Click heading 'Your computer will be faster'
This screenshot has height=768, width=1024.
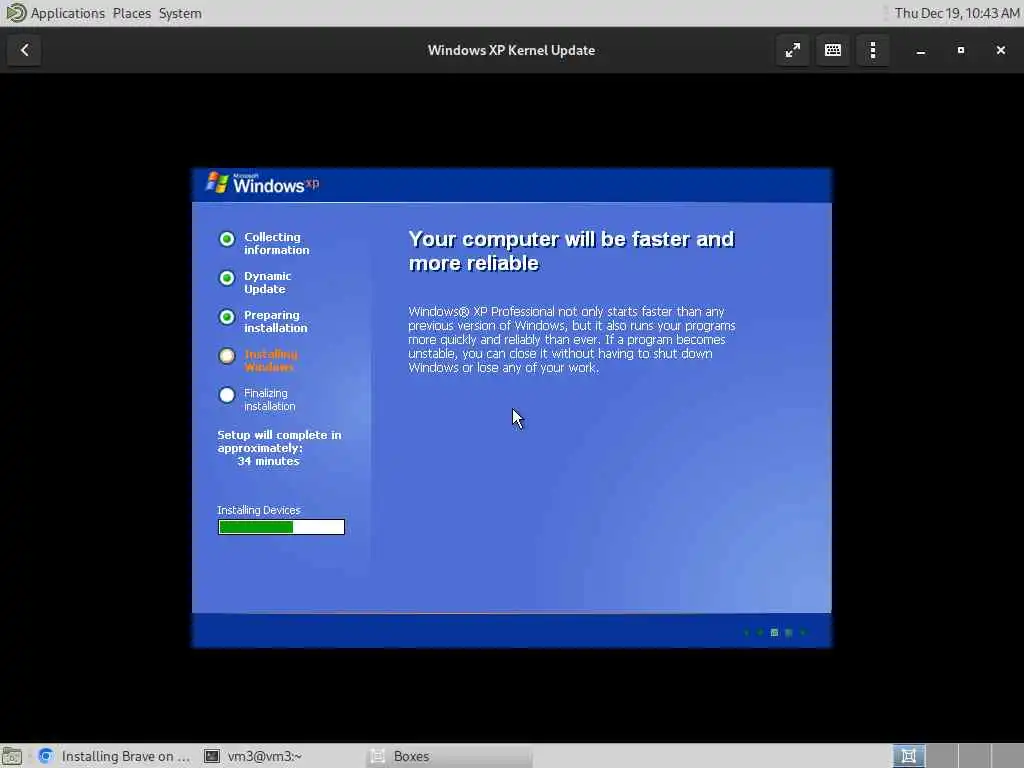pos(571,251)
